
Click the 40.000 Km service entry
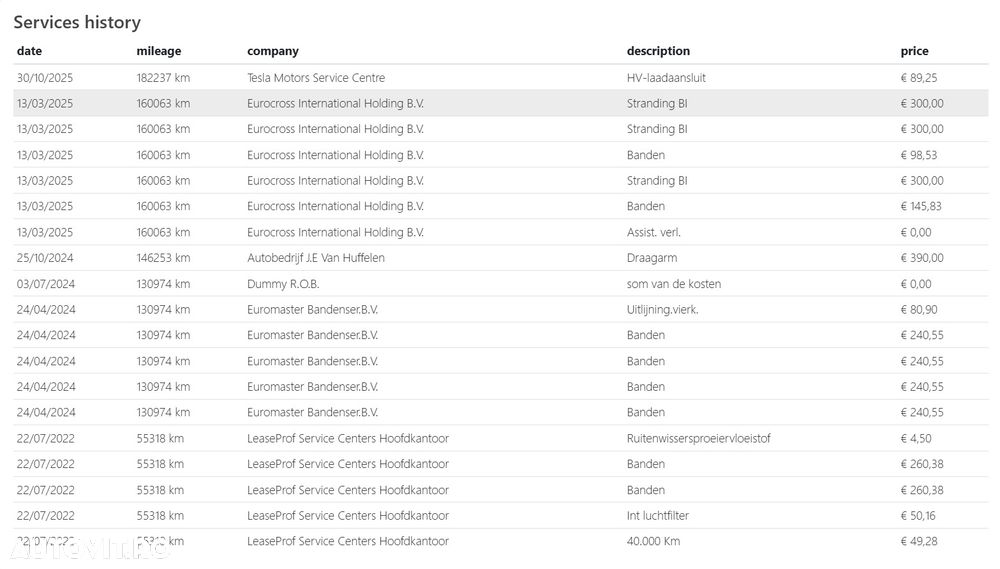(653, 541)
